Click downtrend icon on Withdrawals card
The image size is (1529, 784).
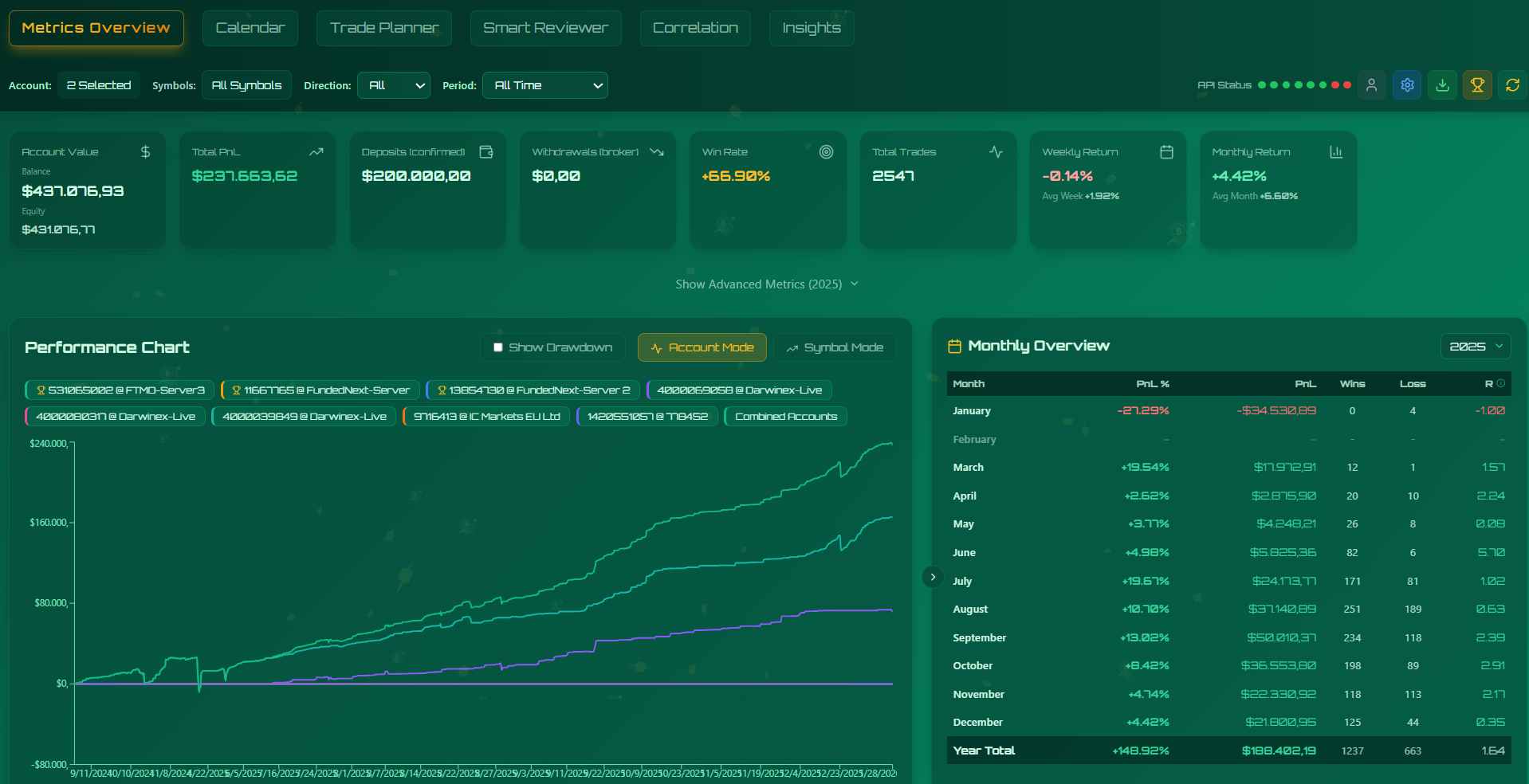click(x=657, y=151)
